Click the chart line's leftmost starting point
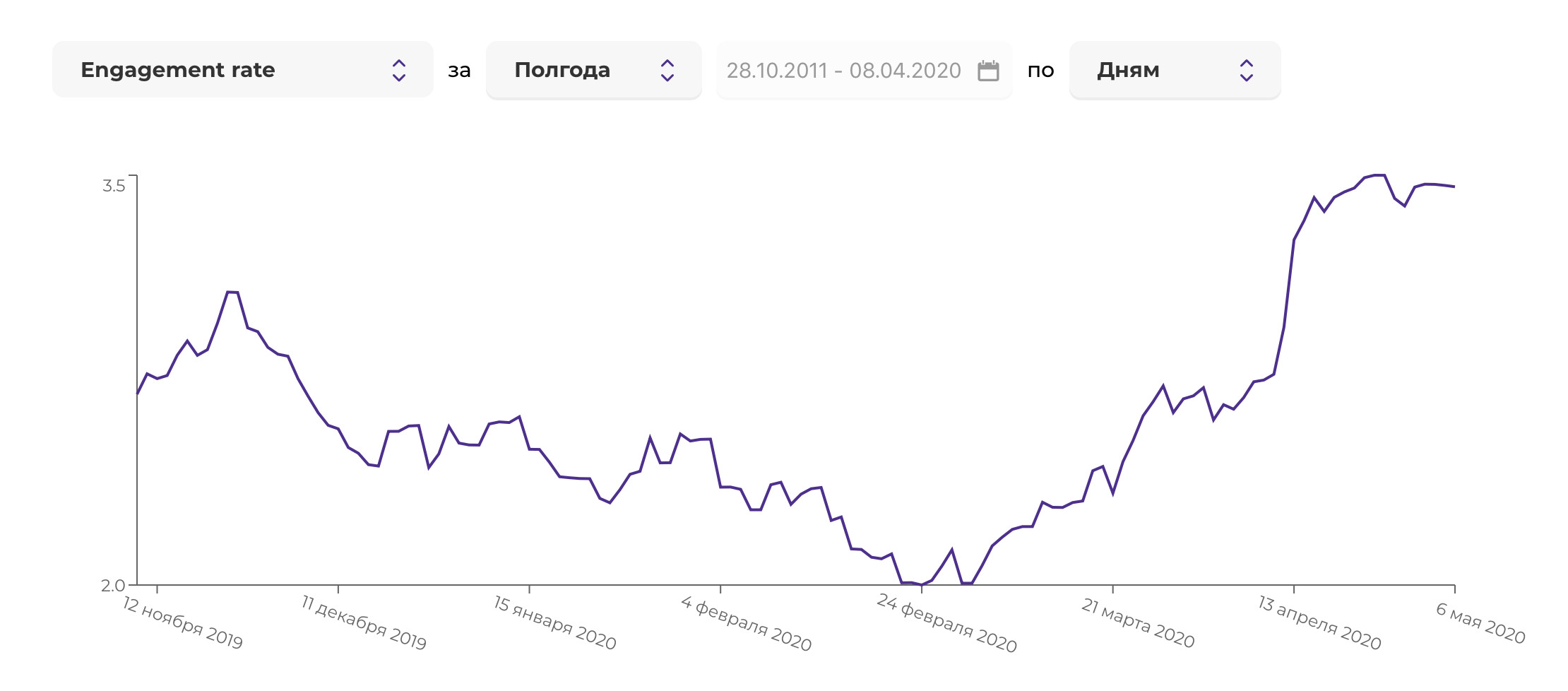Viewport: 1568px width, 691px height. 138,393
